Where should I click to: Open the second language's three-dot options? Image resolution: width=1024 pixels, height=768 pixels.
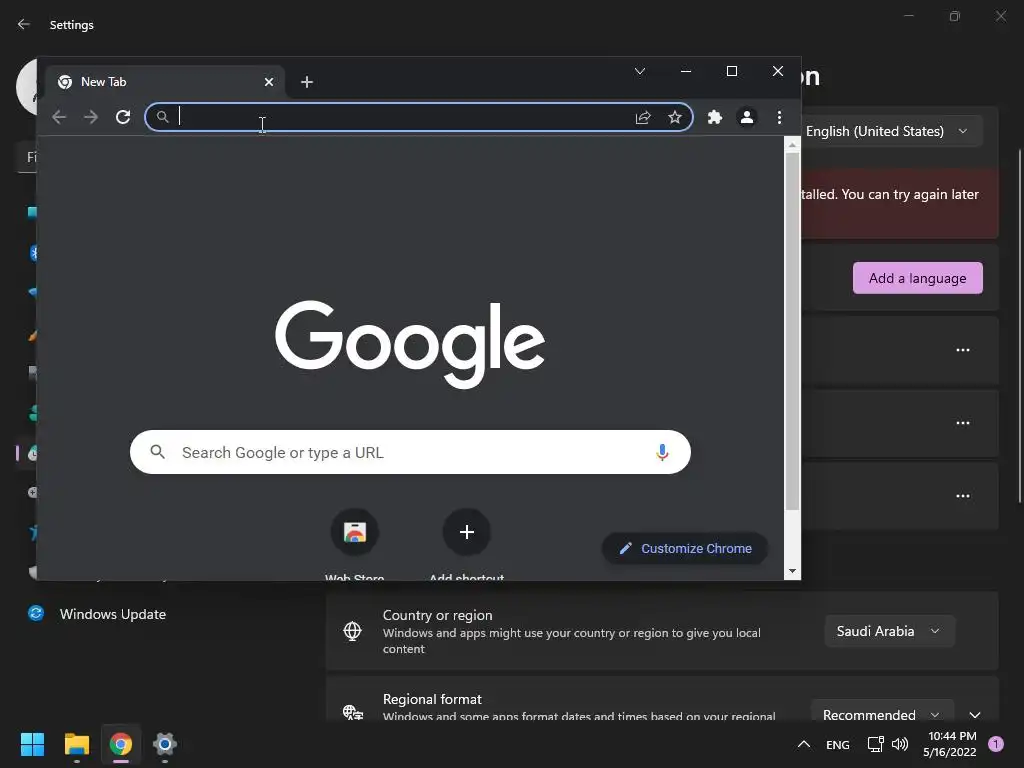click(963, 423)
